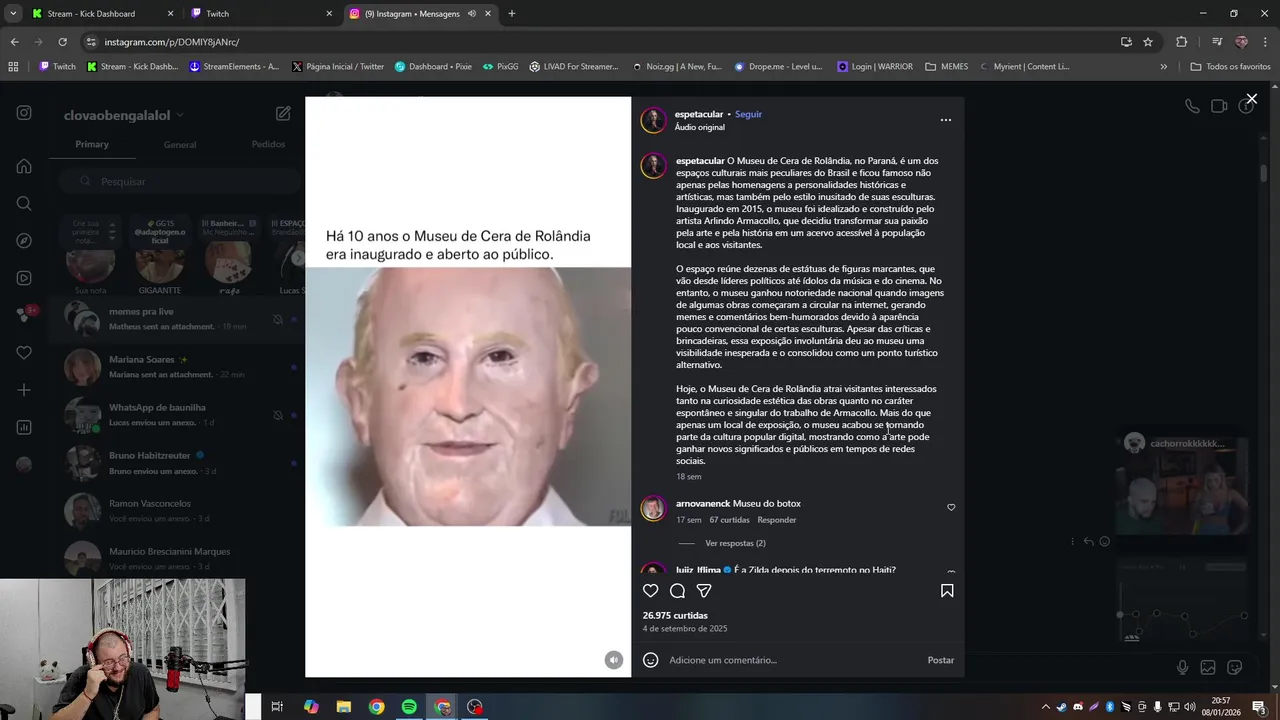1280x720 pixels.
Task: Open Search in the Instagram sidebar
Action: [24, 203]
